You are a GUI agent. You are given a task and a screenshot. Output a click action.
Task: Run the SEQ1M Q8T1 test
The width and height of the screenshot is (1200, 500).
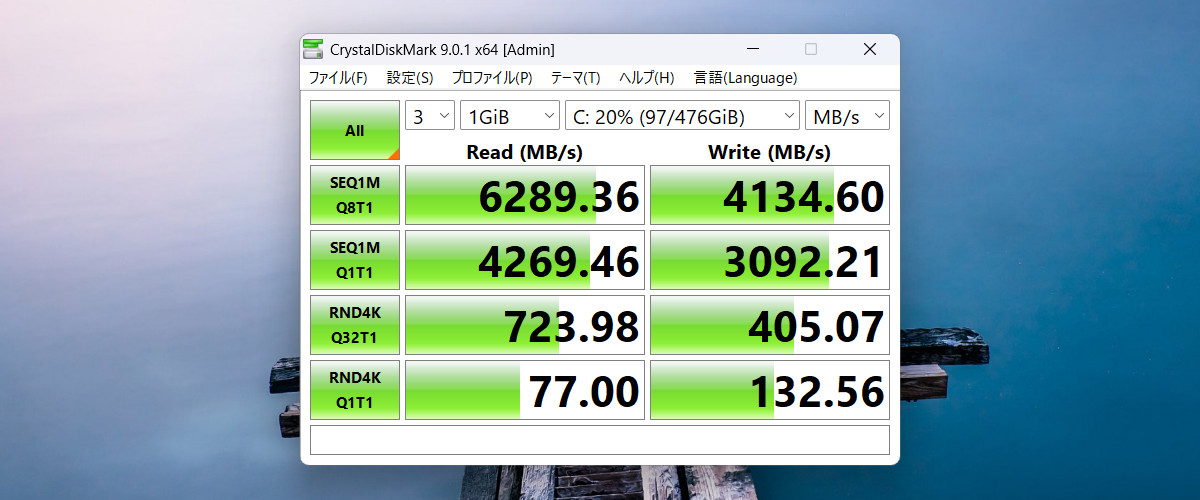355,195
